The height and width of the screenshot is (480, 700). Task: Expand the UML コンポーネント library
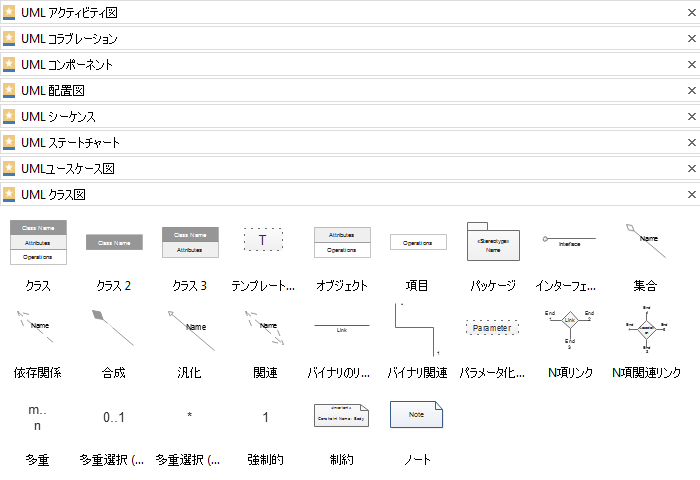pyautogui.click(x=350, y=64)
